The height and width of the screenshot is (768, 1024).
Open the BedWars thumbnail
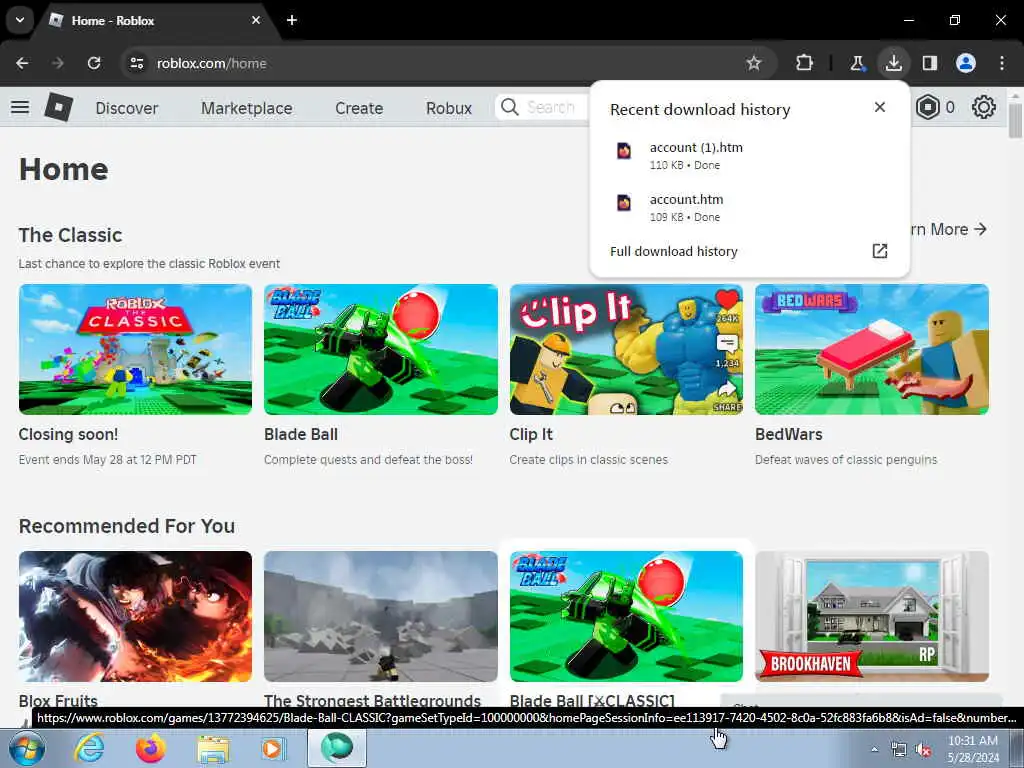872,349
